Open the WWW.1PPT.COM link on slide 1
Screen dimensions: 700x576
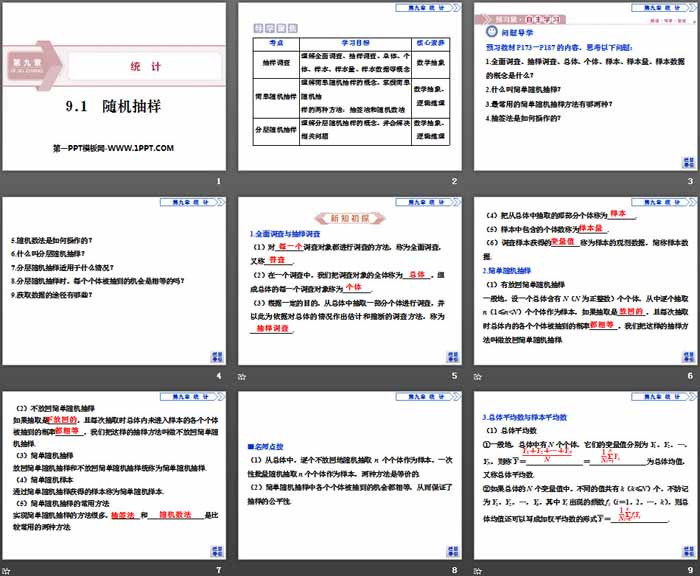(113, 148)
